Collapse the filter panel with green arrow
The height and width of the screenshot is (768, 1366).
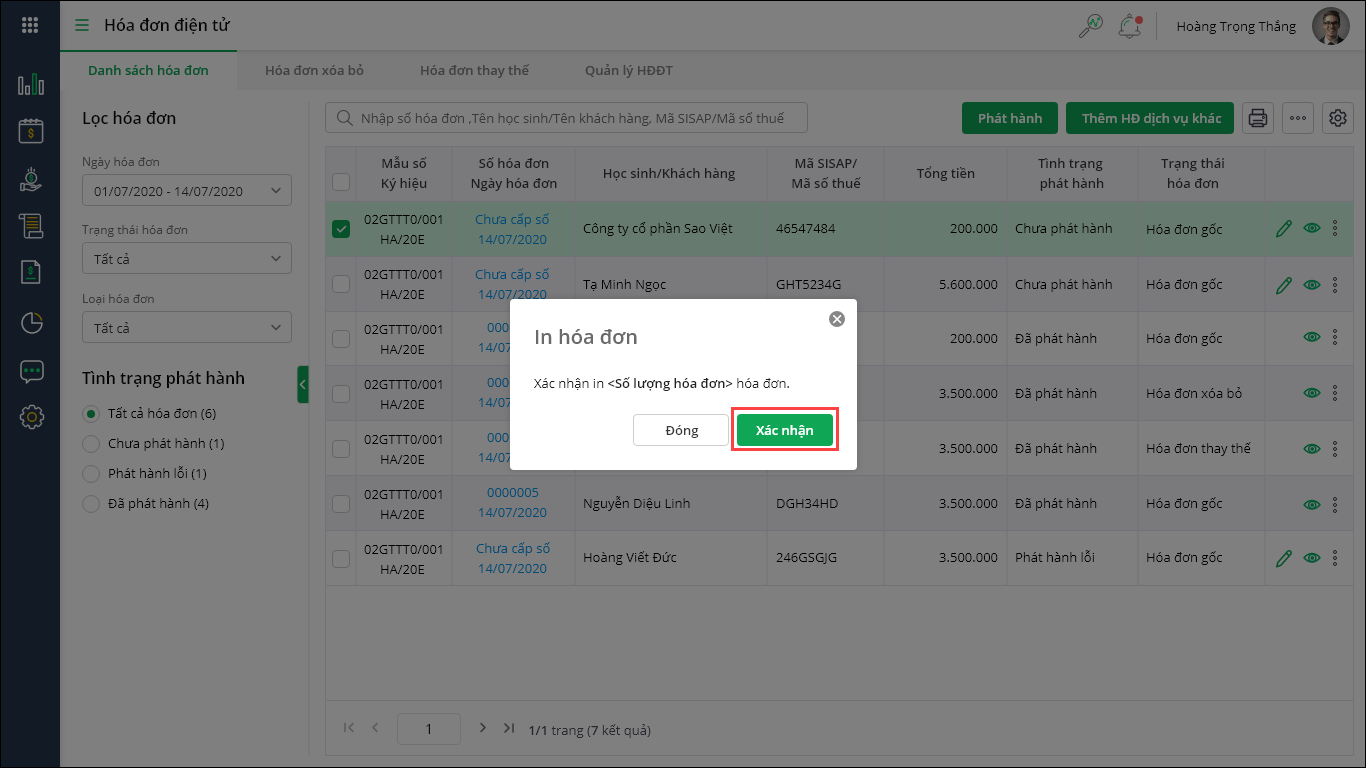pyautogui.click(x=303, y=385)
